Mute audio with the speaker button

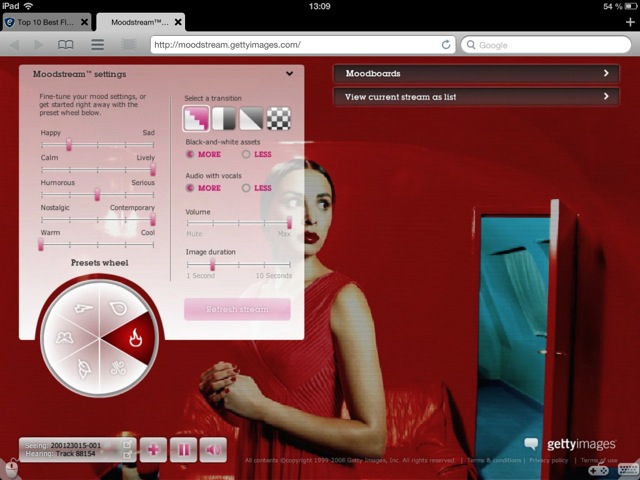(213, 450)
